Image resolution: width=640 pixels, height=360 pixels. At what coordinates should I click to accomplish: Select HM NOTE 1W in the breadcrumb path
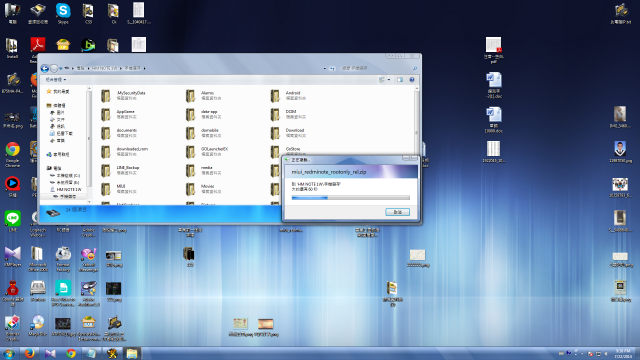[104, 68]
